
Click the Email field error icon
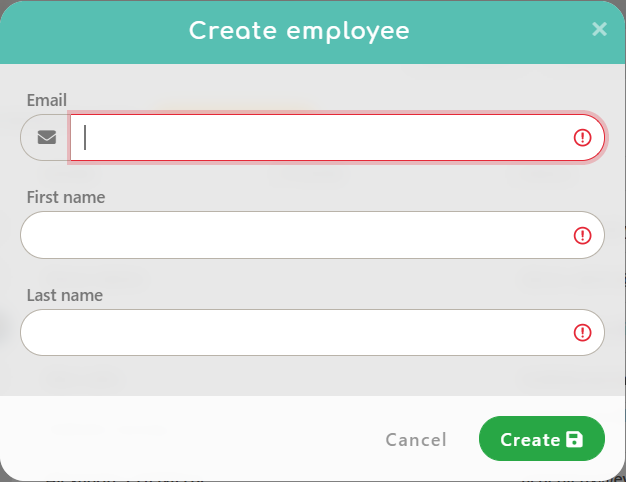click(582, 138)
